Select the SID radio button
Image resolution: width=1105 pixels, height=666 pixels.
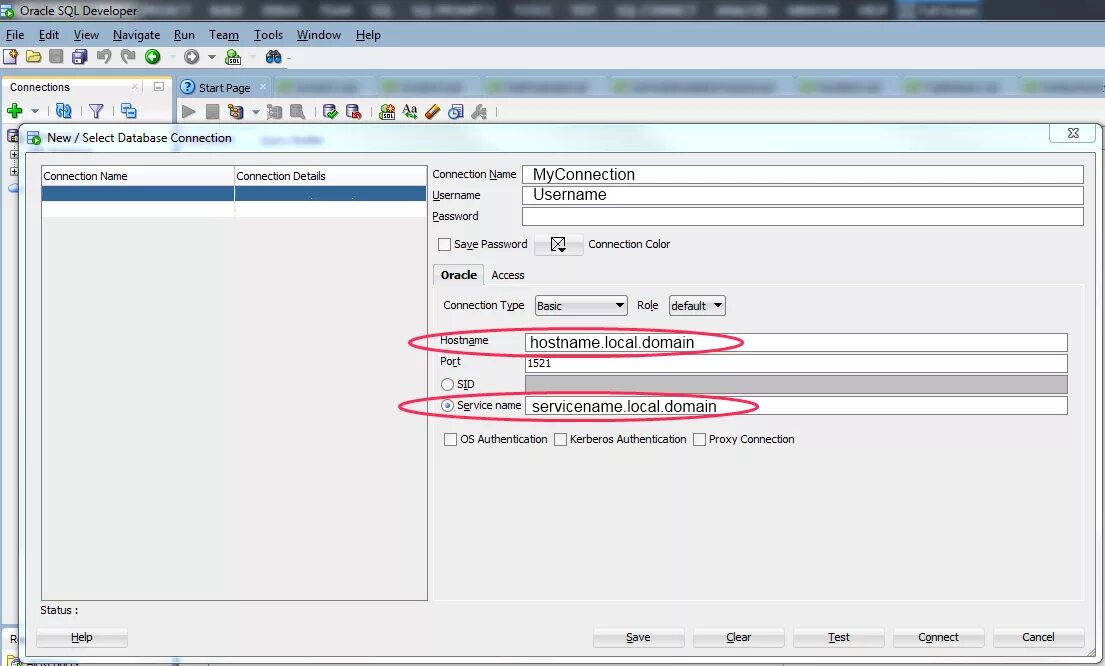tap(447, 384)
